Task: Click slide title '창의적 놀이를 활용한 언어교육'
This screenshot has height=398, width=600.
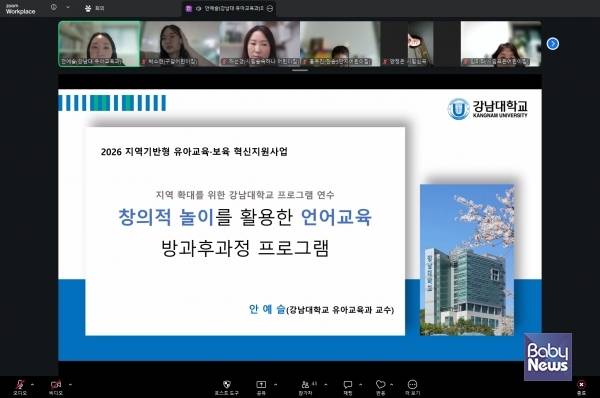Action: 245,217
